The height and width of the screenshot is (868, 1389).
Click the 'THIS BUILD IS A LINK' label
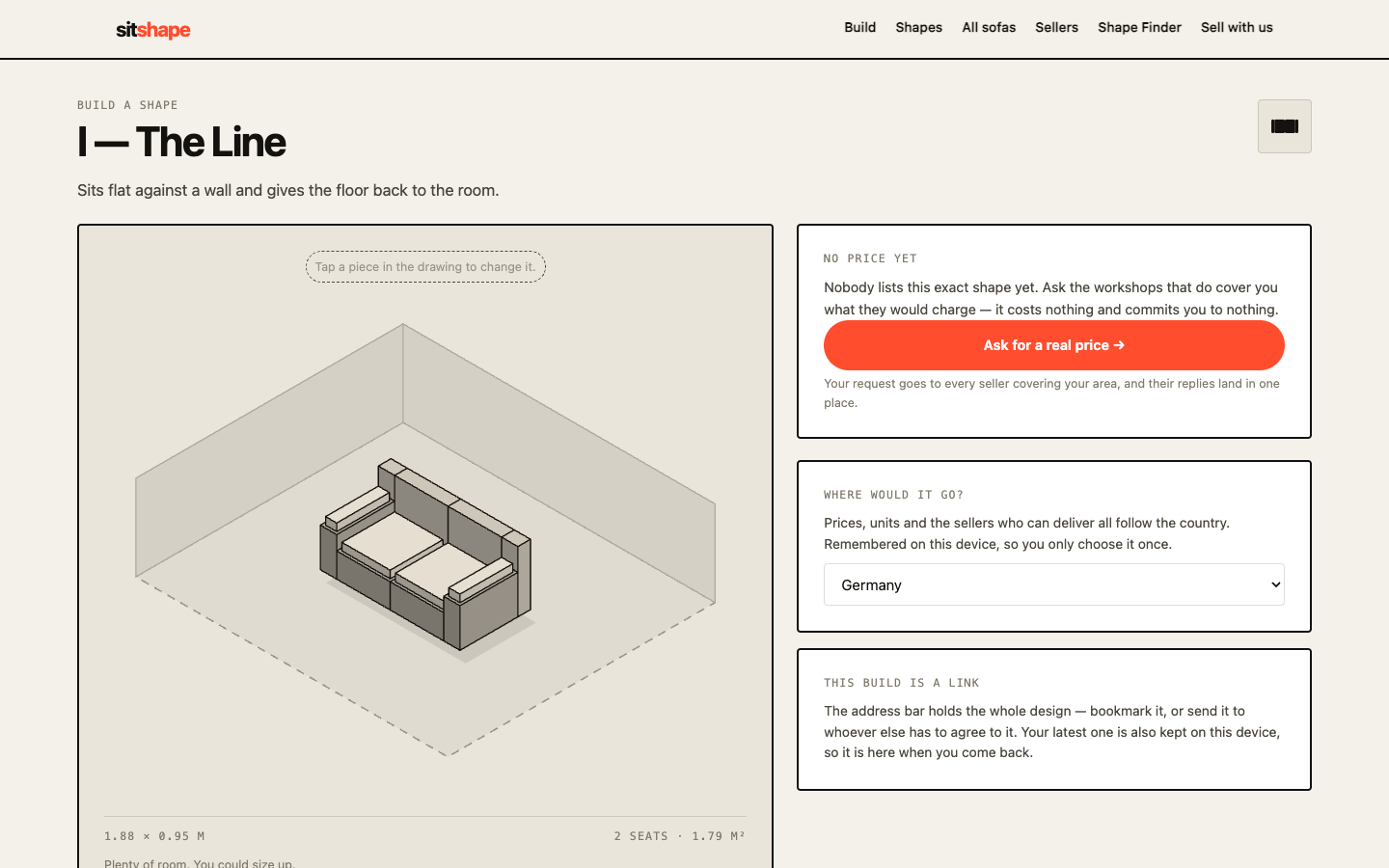click(x=901, y=683)
